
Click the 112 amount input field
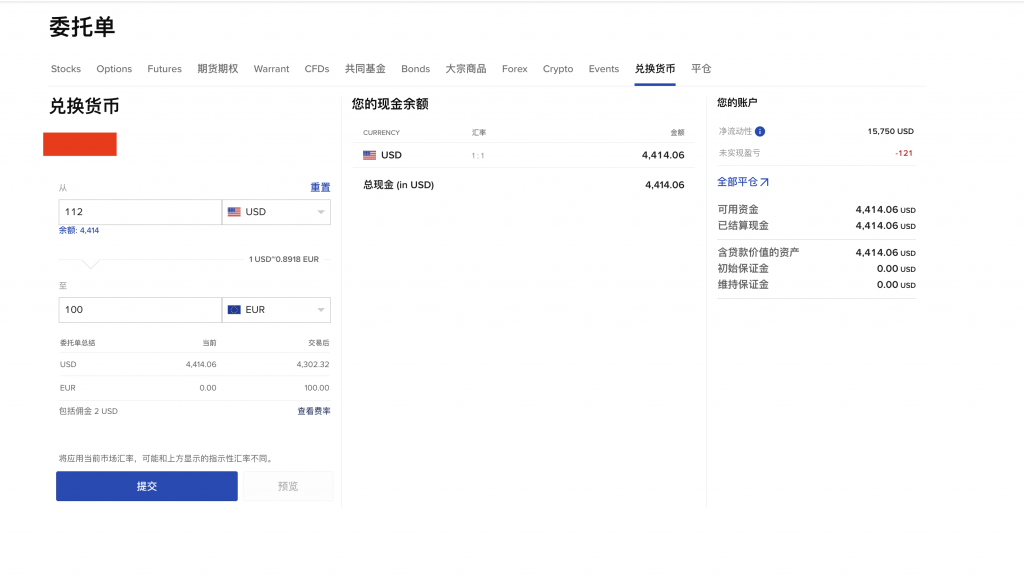pos(140,211)
